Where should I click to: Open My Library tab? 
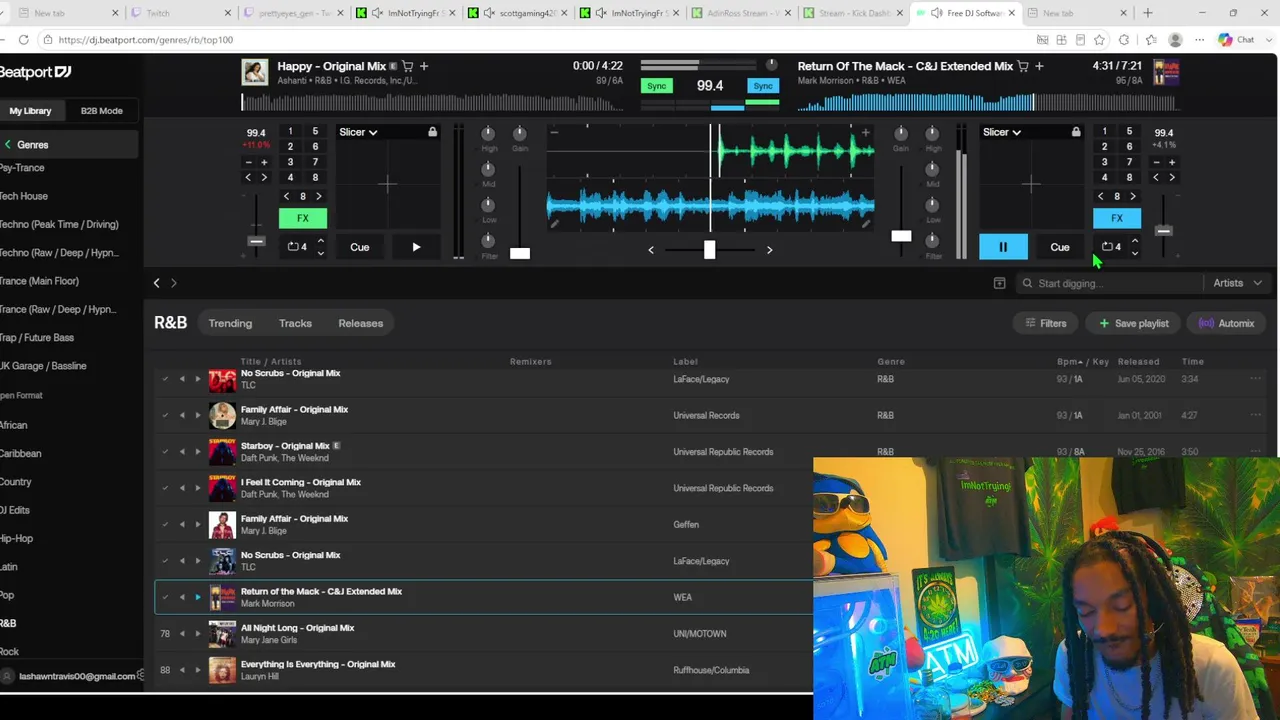pyautogui.click(x=30, y=111)
